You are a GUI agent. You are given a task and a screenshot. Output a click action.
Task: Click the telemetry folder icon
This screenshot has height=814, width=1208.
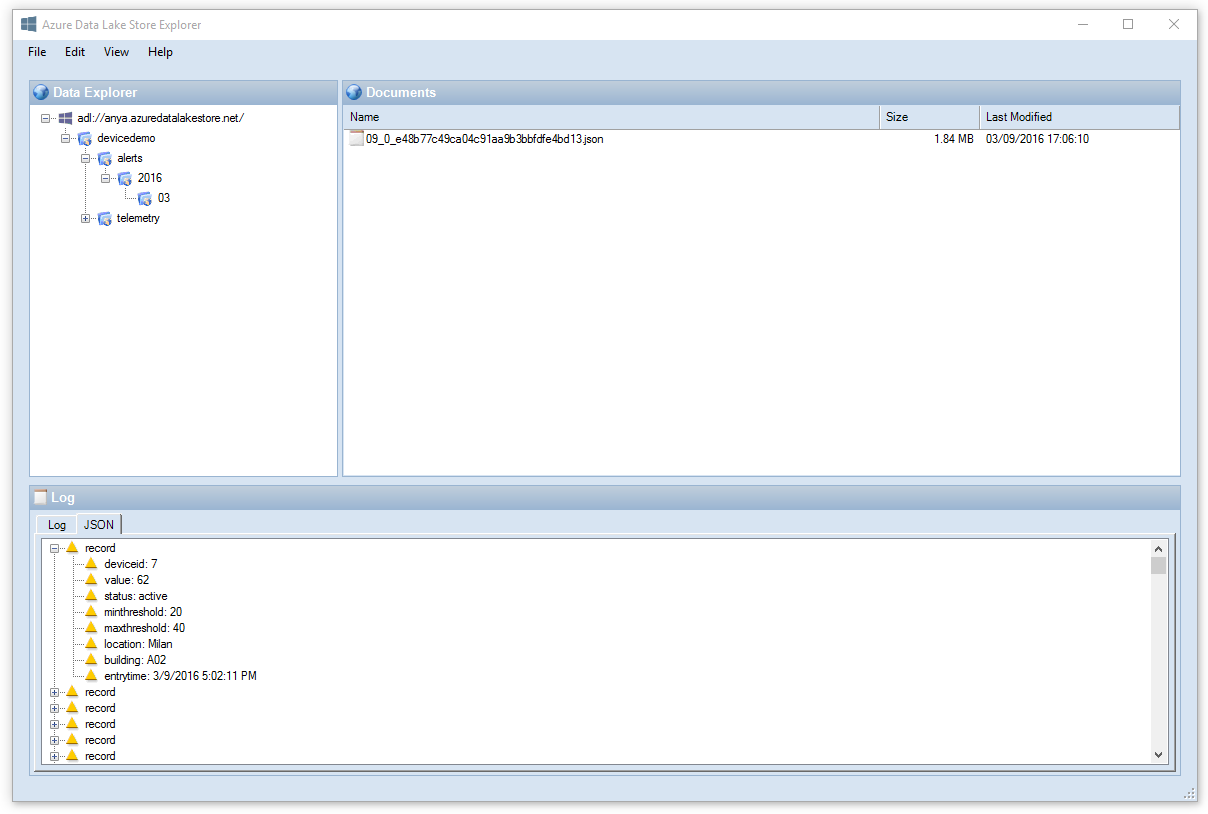[105, 218]
